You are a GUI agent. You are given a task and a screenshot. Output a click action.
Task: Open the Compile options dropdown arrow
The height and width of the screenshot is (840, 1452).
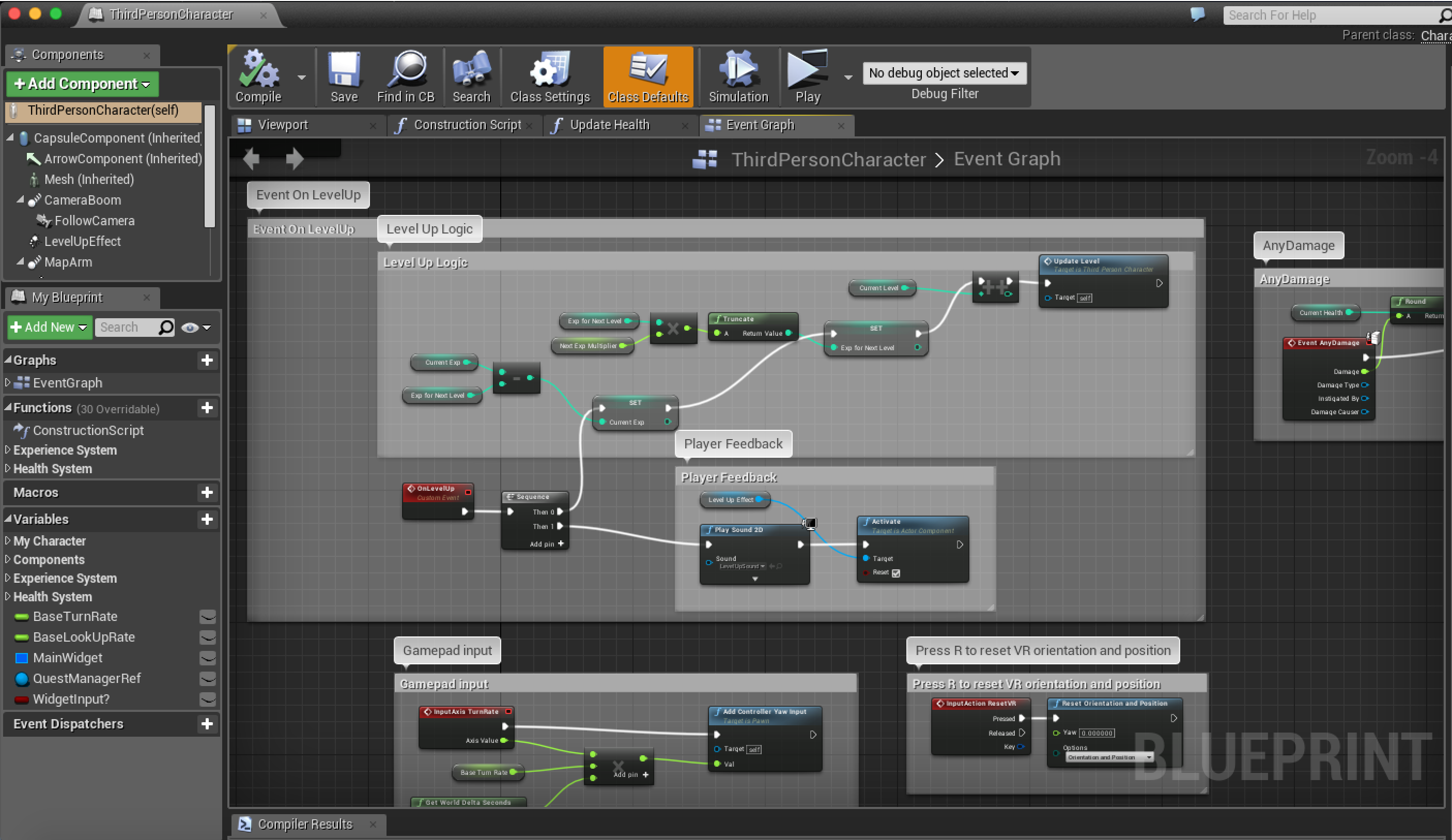tap(301, 76)
